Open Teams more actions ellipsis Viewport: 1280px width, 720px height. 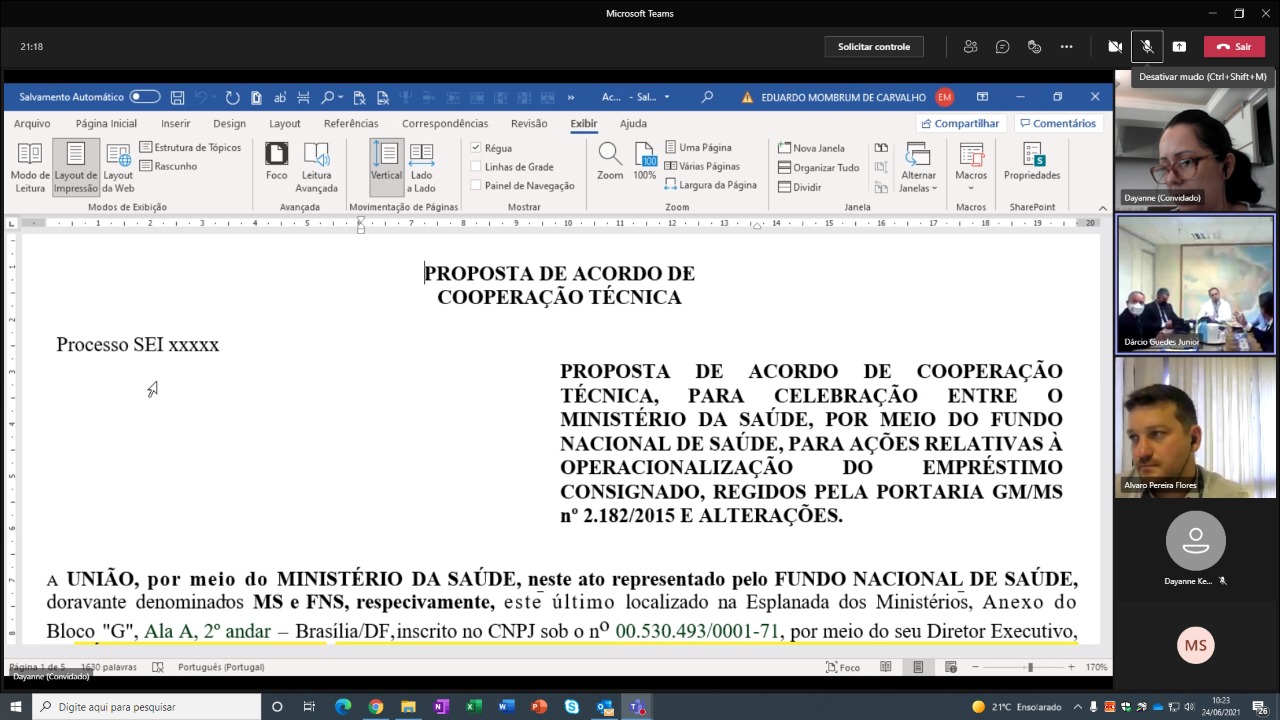pyautogui.click(x=1066, y=46)
